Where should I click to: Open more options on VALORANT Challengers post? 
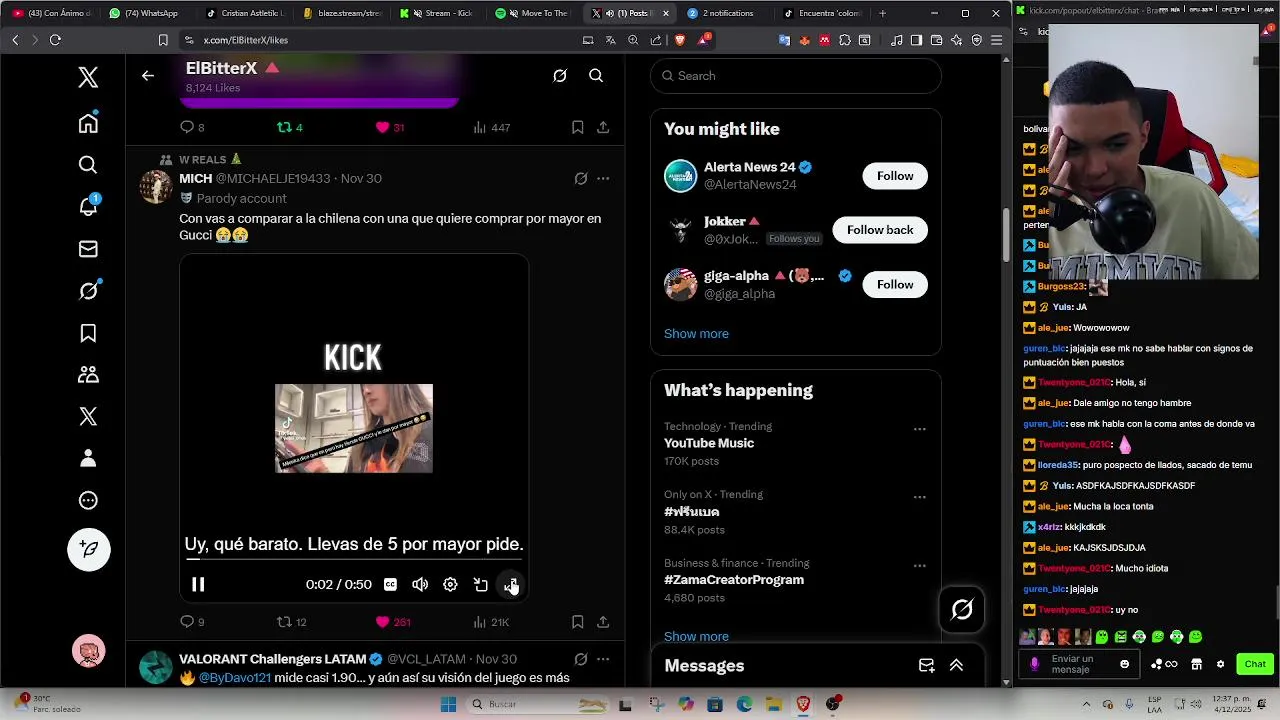click(603, 659)
